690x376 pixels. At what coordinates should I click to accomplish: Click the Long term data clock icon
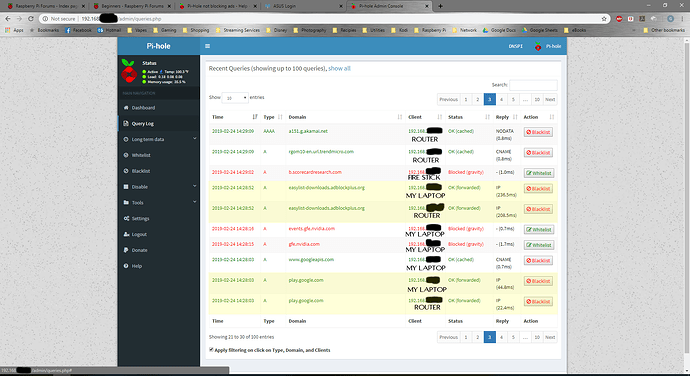[x=126, y=139]
